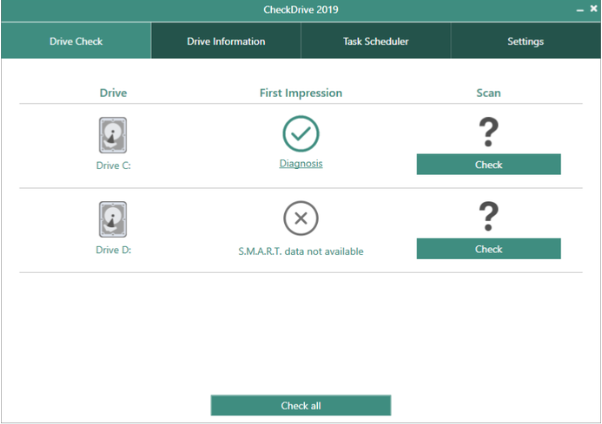Start scanning with Check all button

(x=300, y=406)
